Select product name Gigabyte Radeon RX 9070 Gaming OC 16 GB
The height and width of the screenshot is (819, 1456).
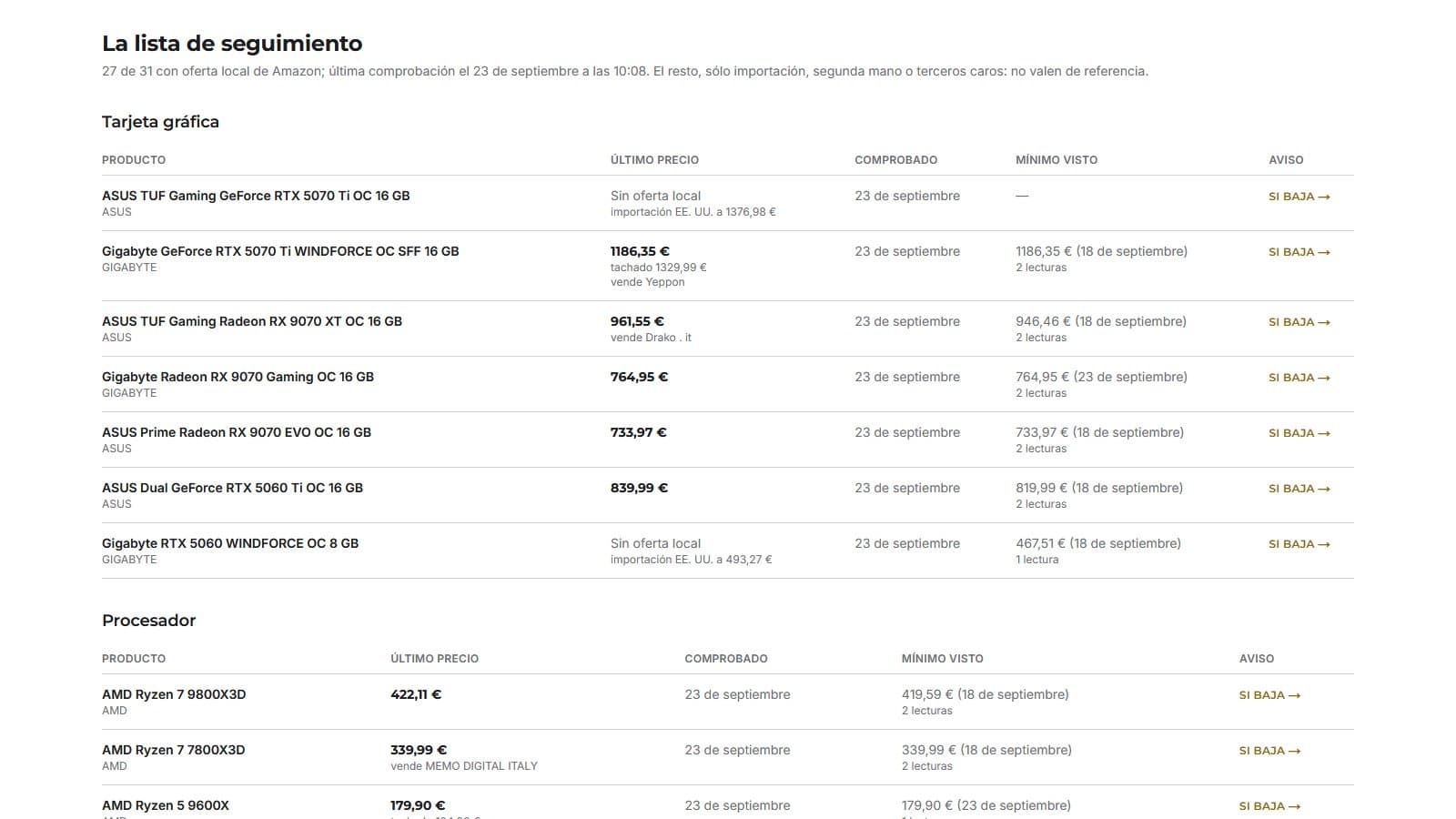(238, 377)
